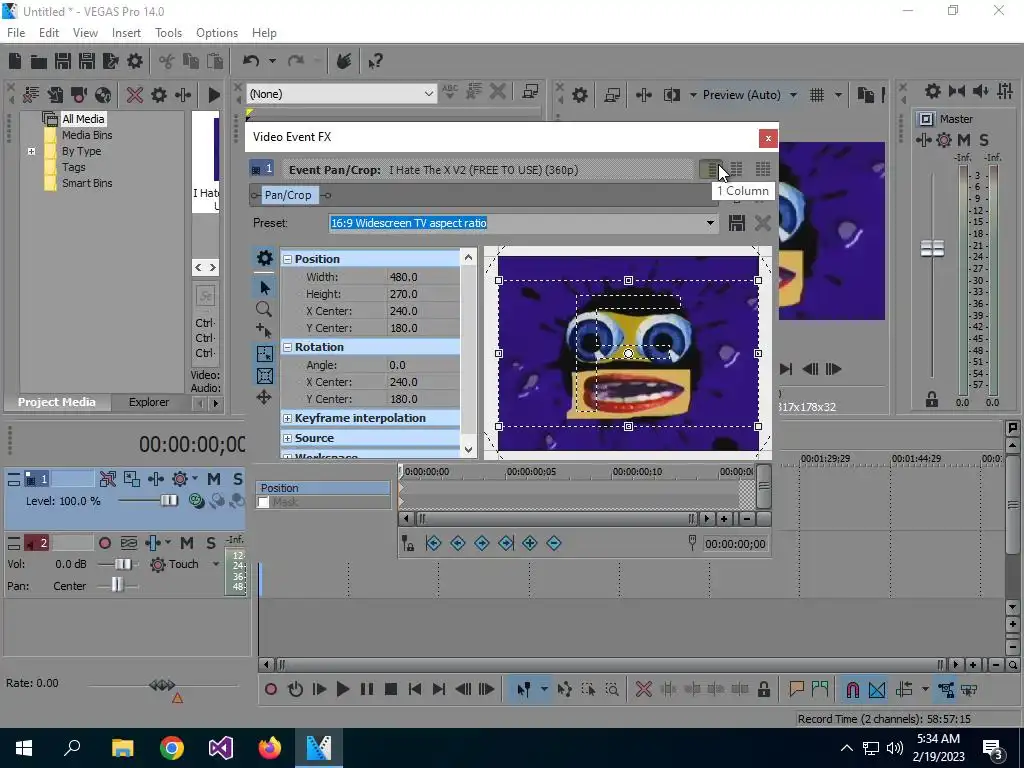The height and width of the screenshot is (768, 1024).
Task: Click get media from web icon
Action: tap(103, 95)
